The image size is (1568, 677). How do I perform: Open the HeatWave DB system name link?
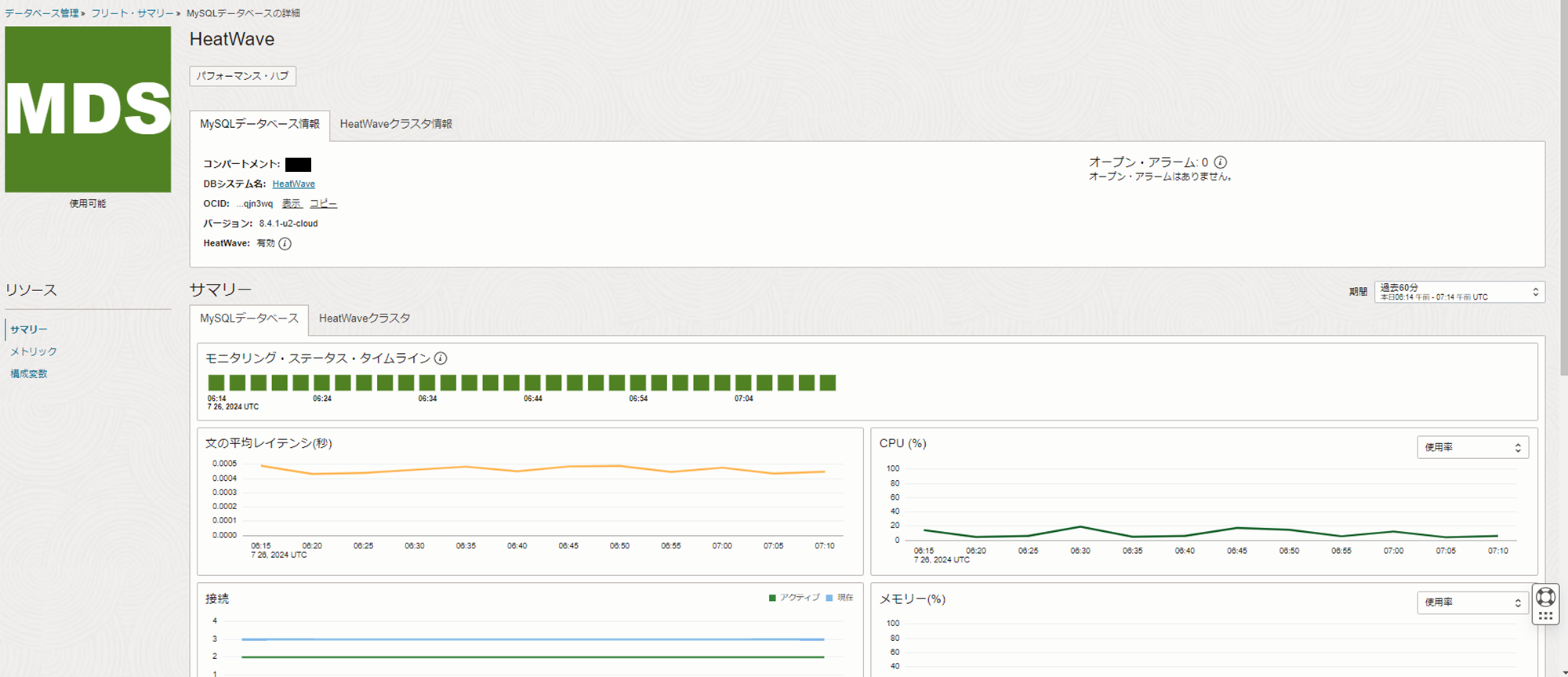[294, 184]
